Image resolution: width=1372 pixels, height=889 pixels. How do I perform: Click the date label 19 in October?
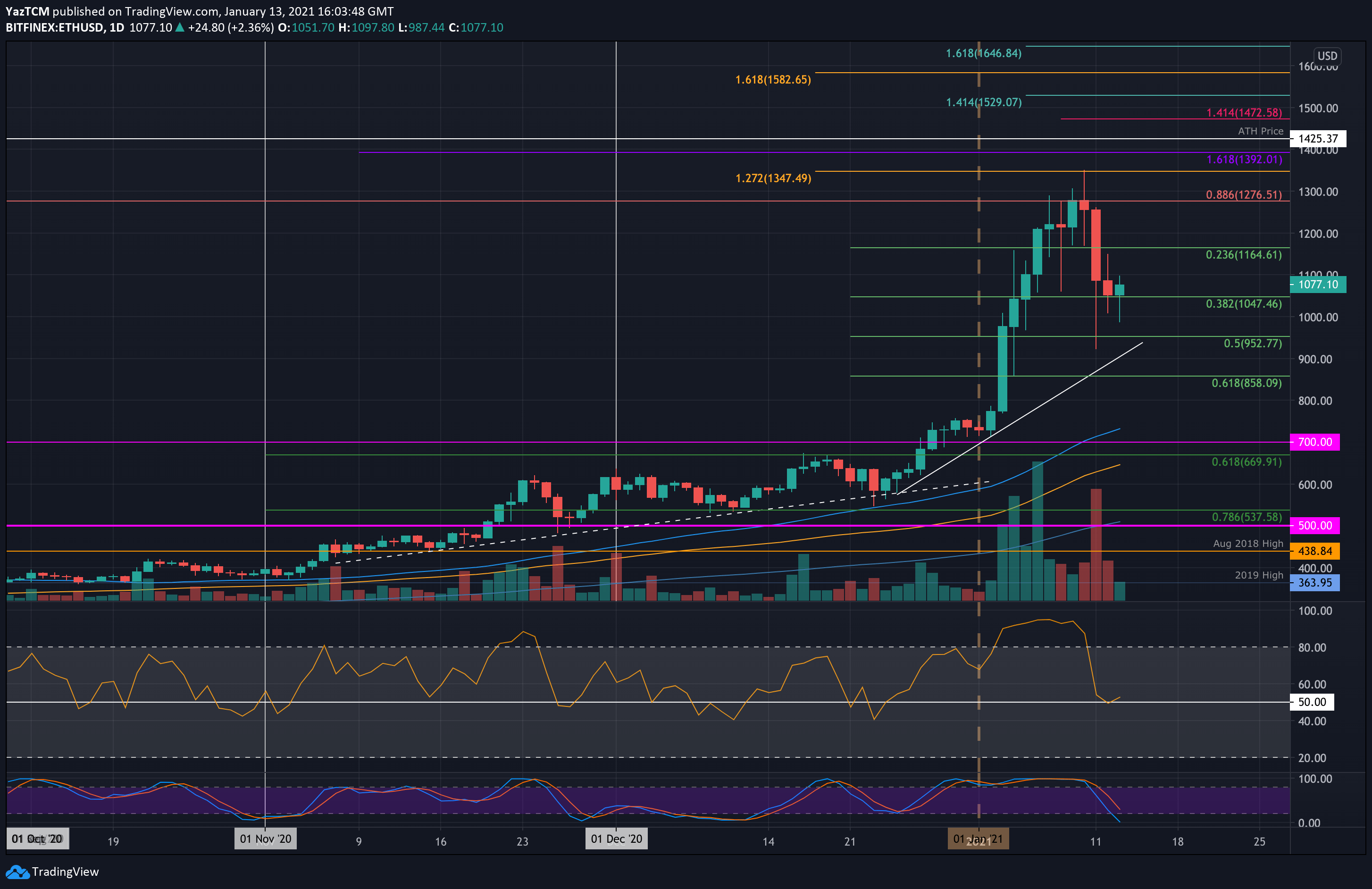[113, 841]
